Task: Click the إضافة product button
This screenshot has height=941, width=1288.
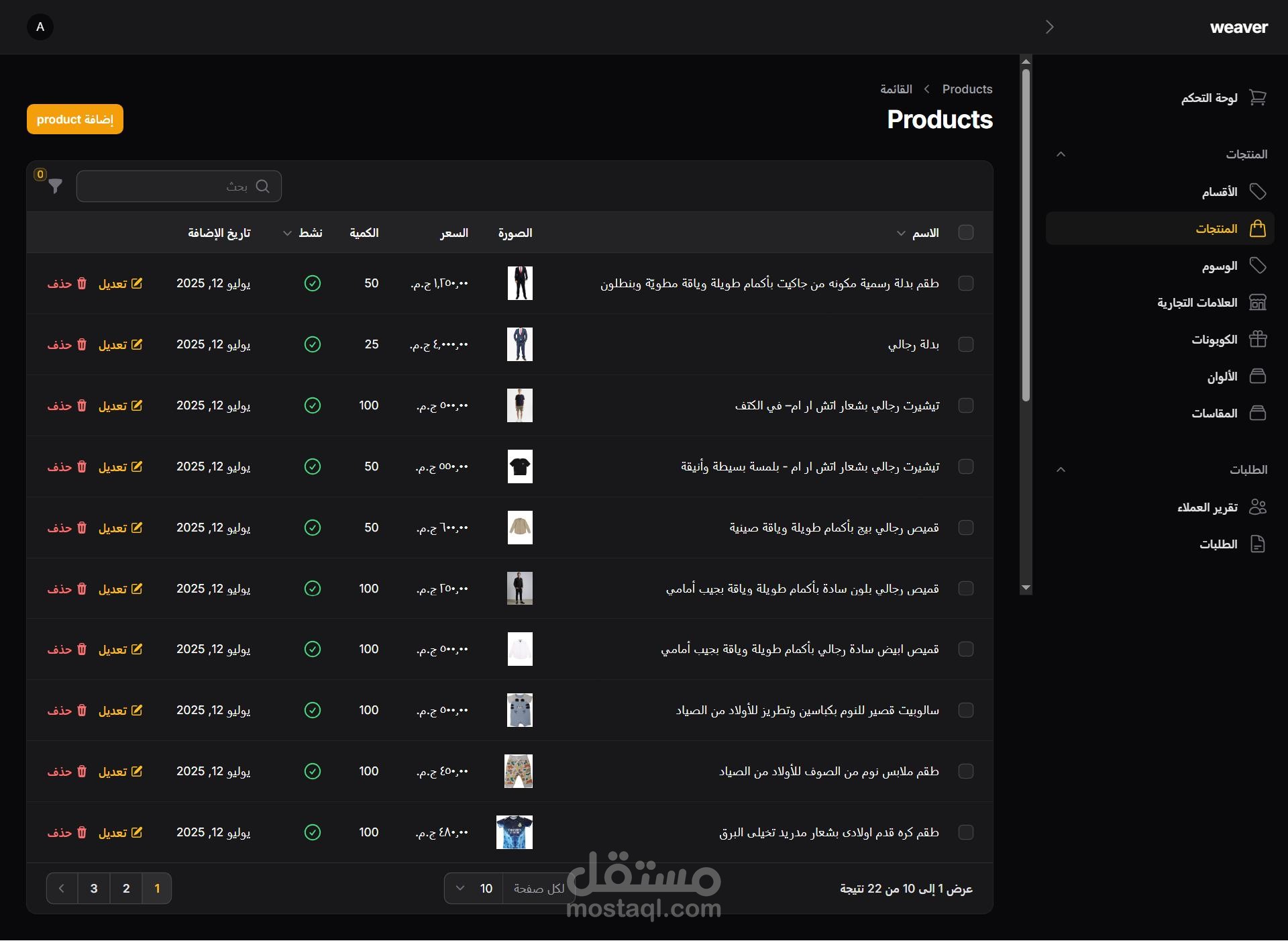Action: point(75,119)
